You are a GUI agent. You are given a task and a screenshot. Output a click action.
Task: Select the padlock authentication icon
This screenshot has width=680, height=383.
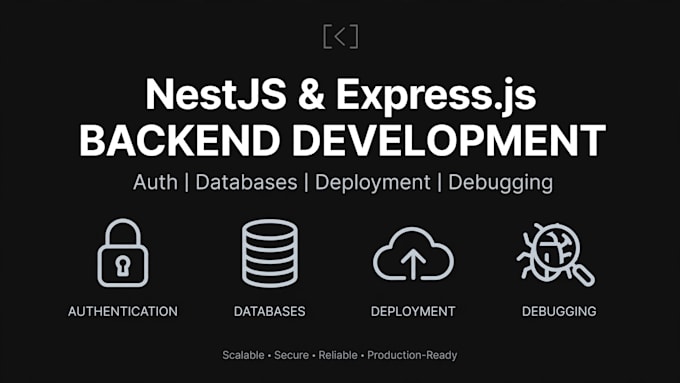pyautogui.click(x=123, y=253)
